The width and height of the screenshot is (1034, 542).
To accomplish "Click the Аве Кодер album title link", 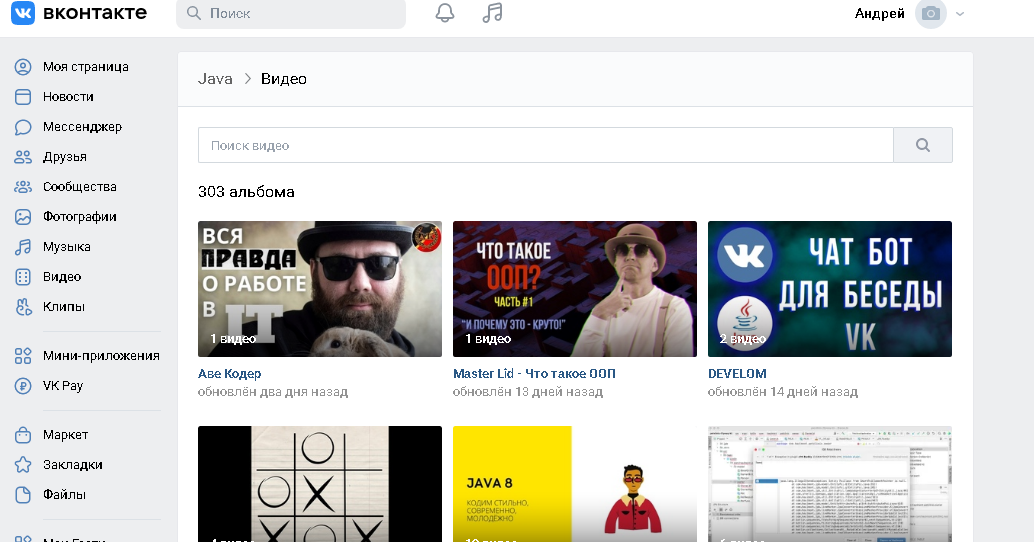I will pos(229,374).
